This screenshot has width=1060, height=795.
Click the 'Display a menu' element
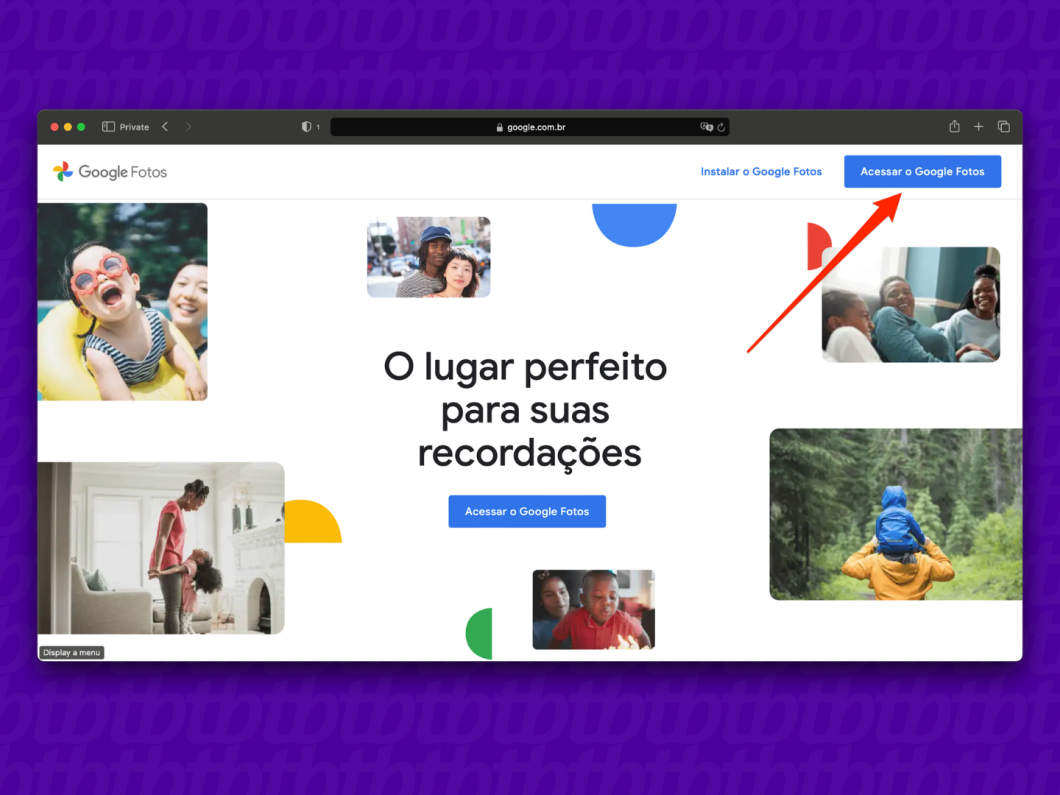click(x=71, y=651)
